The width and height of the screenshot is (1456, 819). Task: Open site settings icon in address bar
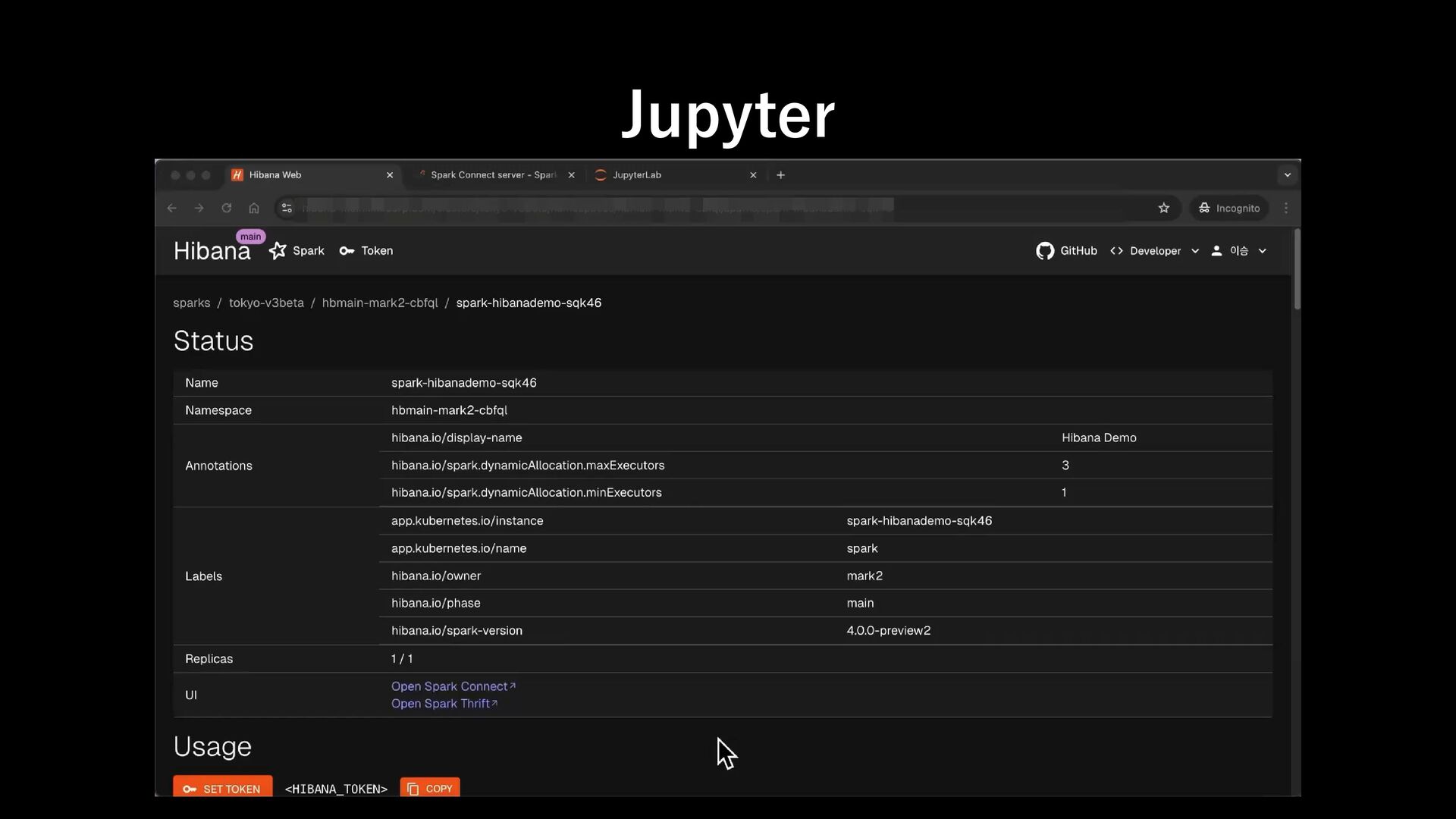(287, 208)
